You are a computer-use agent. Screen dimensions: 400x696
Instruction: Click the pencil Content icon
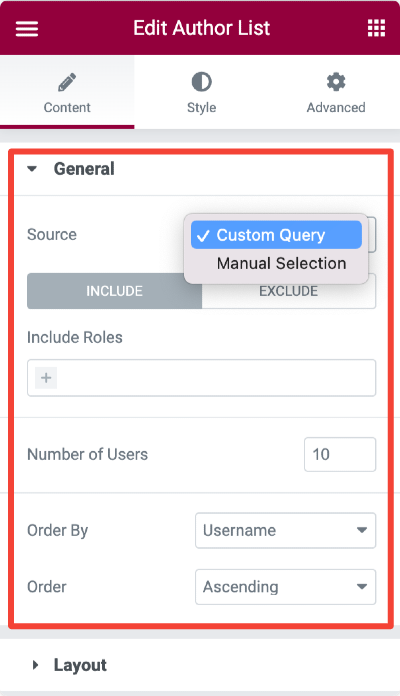click(67, 83)
